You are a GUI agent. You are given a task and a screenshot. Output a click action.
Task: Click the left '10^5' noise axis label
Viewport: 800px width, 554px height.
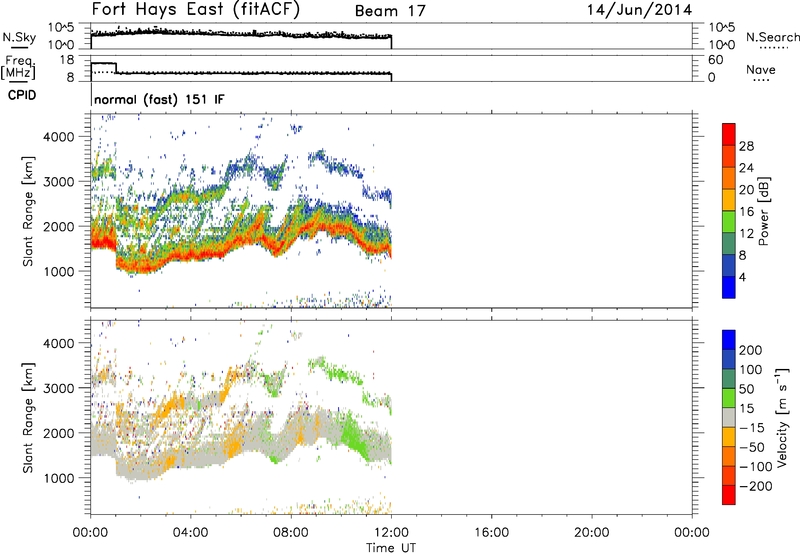pos(61,27)
